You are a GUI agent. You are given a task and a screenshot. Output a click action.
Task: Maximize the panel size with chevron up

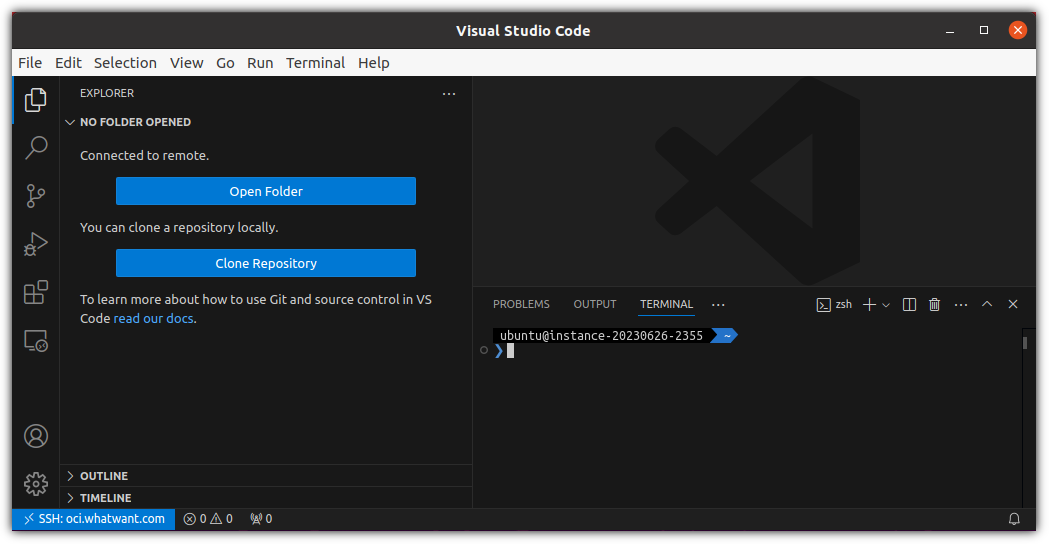point(987,304)
